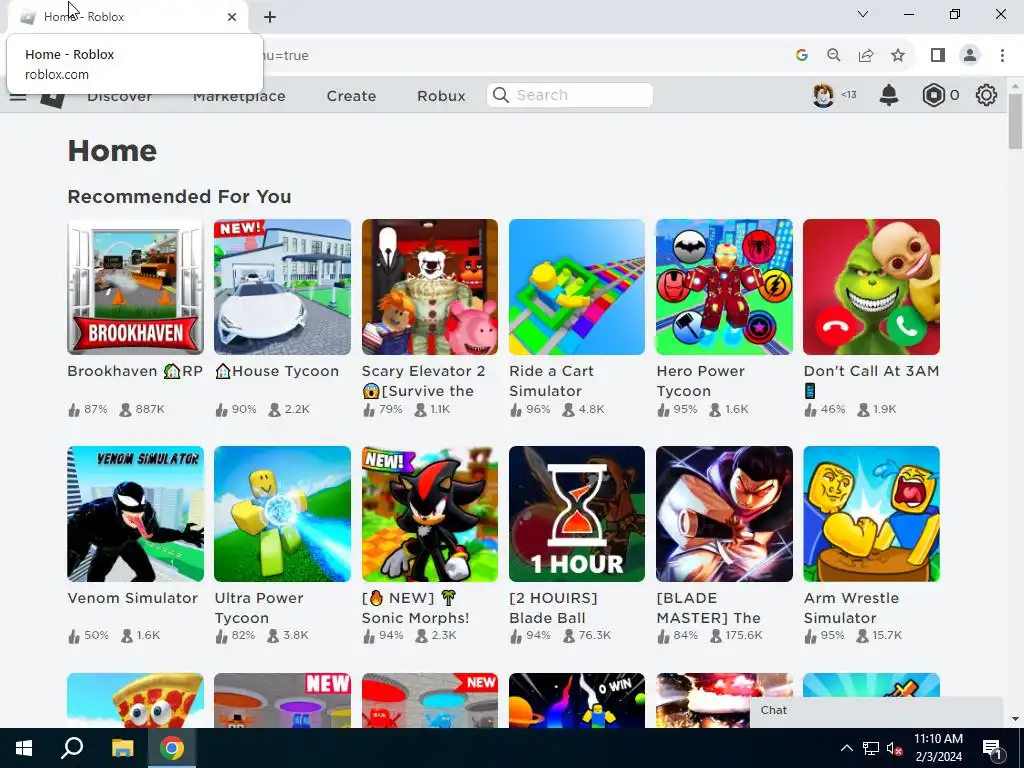Bookmark this tab with the star icon
The image size is (1024, 768).
[898, 56]
